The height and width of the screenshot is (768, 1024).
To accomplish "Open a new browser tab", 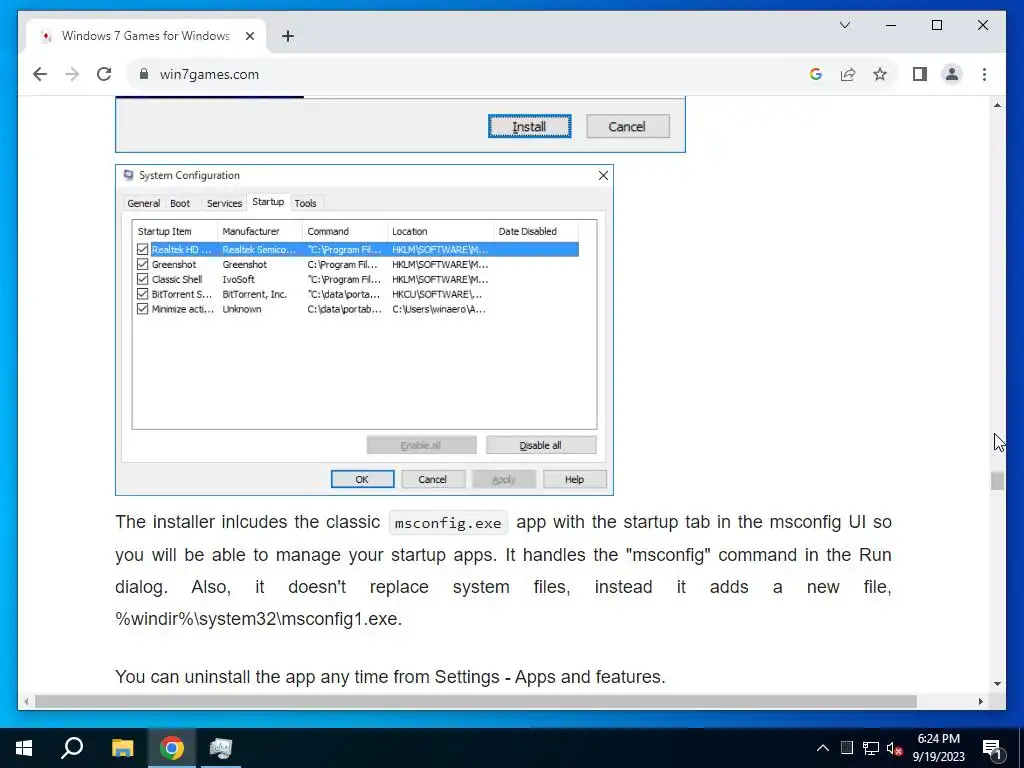I will pos(288,36).
